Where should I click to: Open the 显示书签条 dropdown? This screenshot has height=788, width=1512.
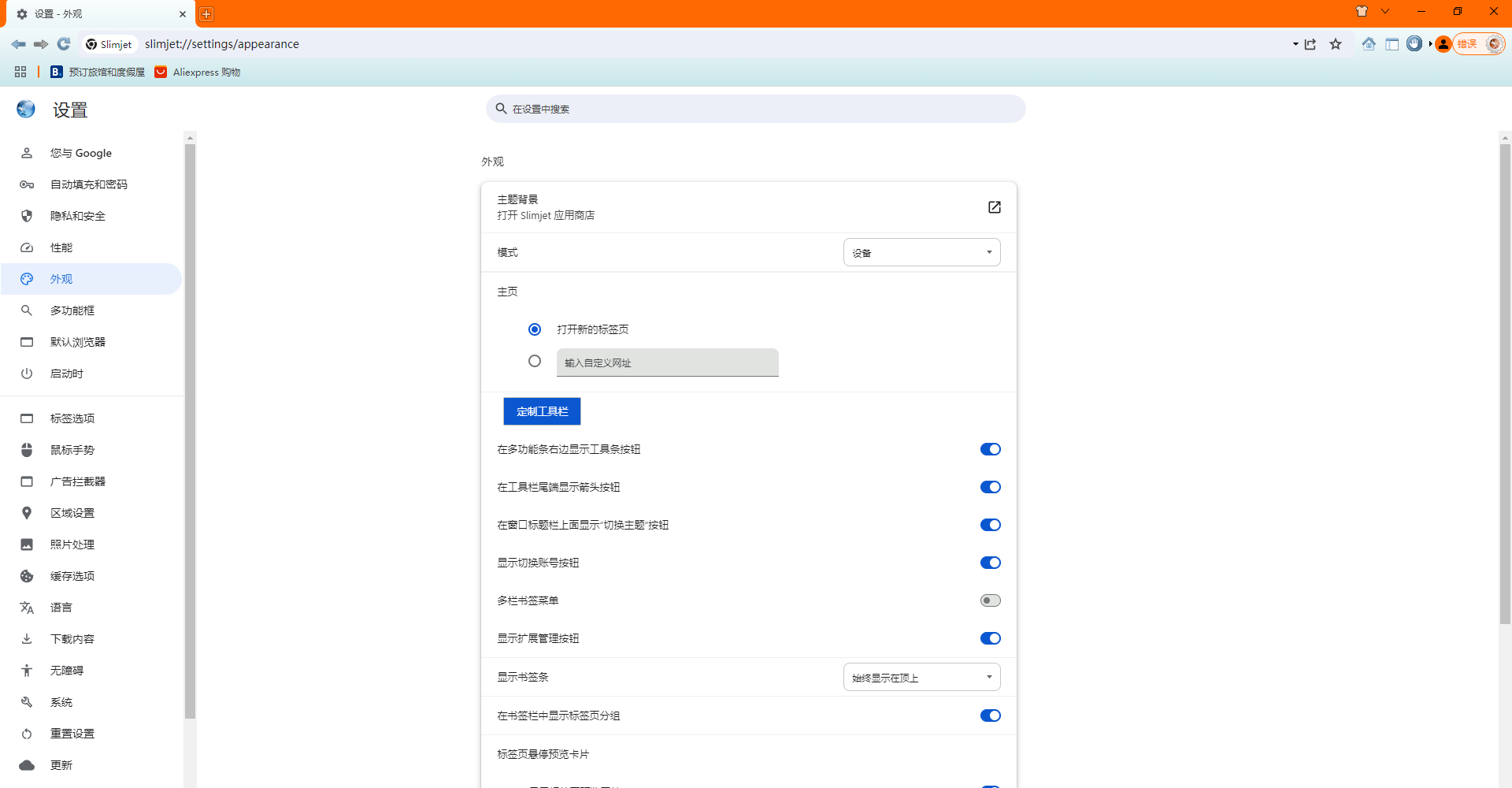(921, 677)
